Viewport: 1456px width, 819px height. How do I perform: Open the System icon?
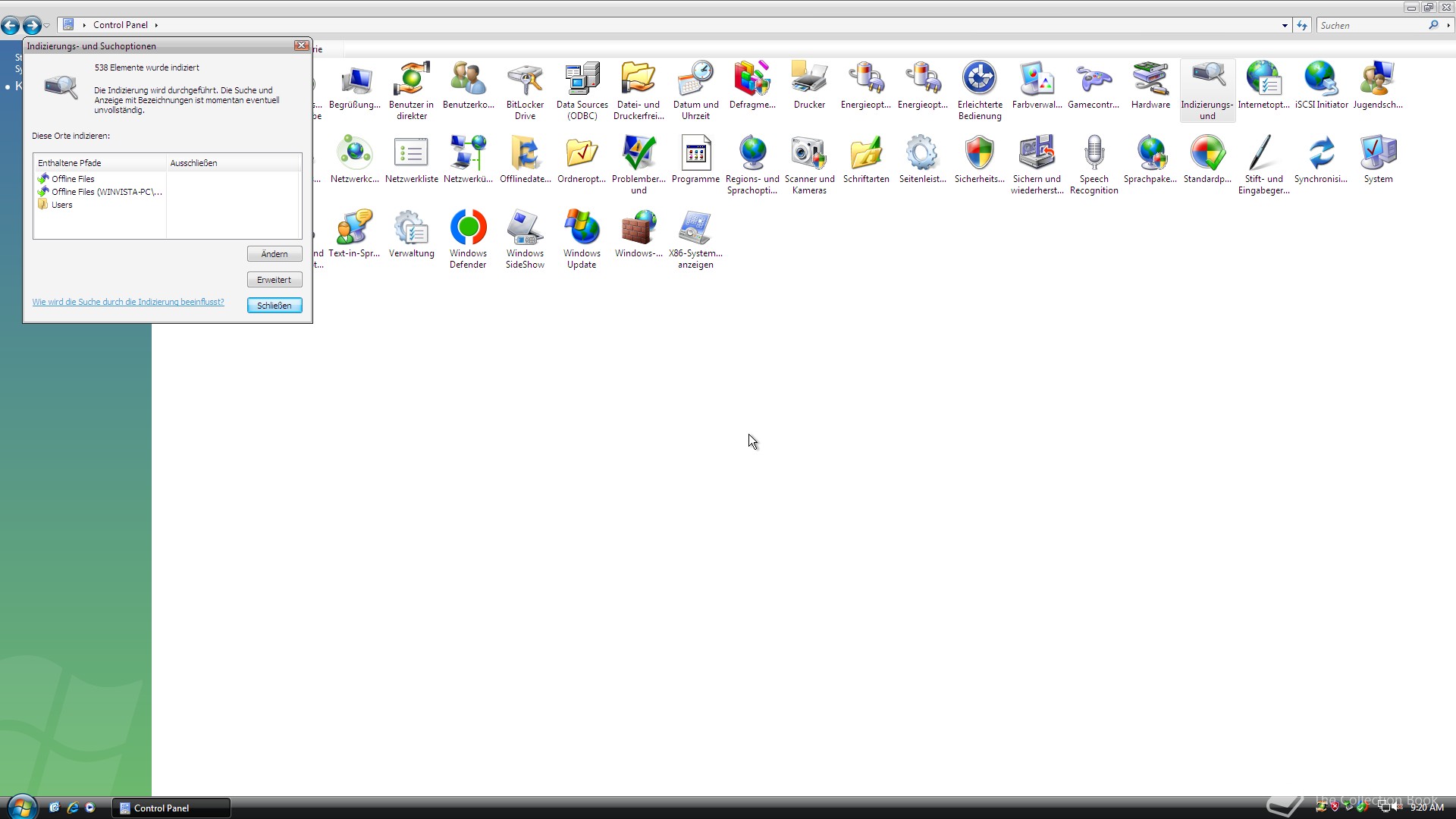[x=1378, y=160]
